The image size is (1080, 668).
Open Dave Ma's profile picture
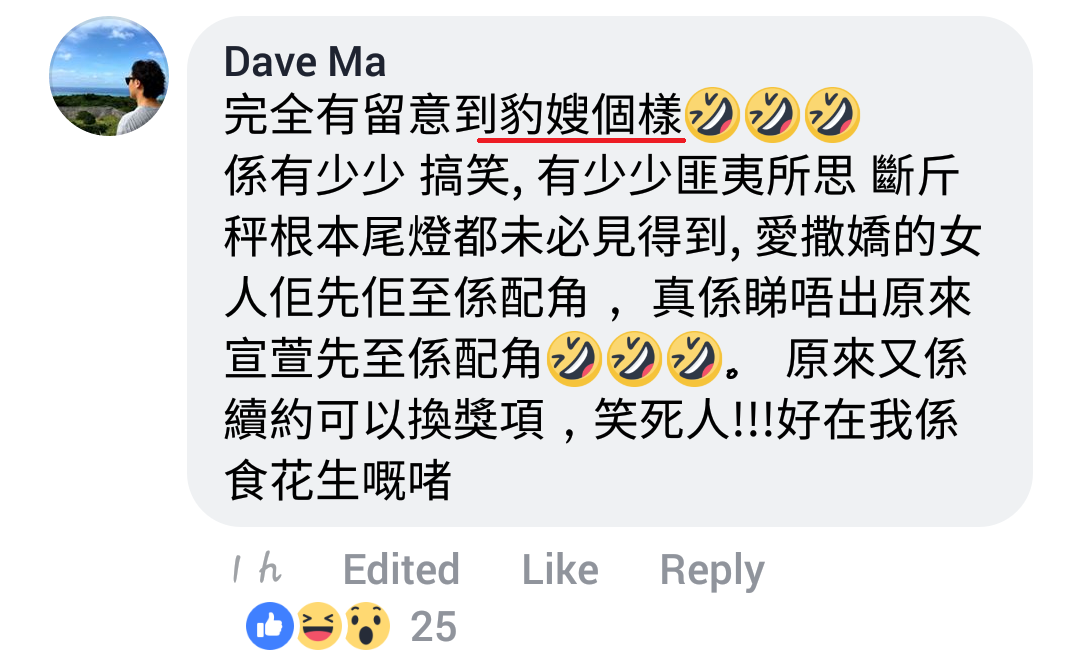pos(109,76)
